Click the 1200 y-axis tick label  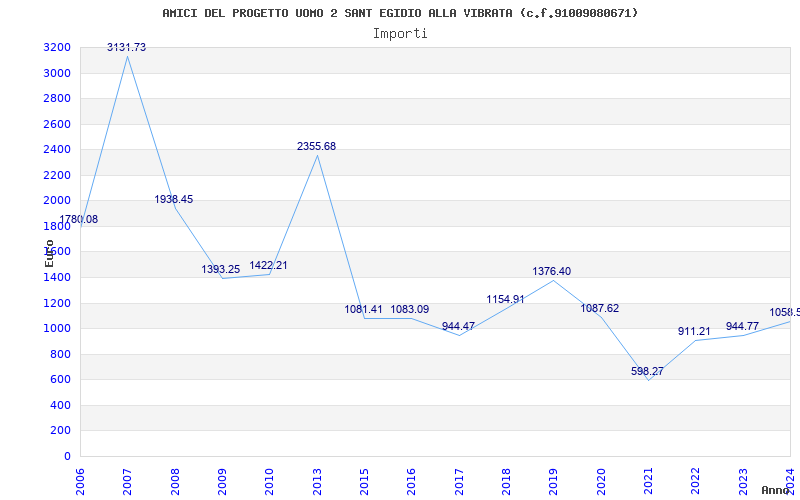point(57,303)
